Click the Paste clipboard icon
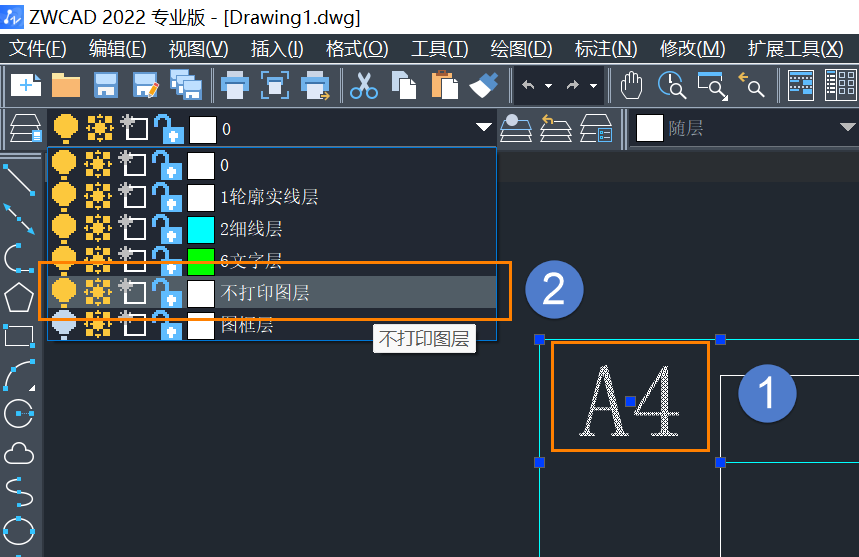Screen dimensions: 859x557 point(444,85)
